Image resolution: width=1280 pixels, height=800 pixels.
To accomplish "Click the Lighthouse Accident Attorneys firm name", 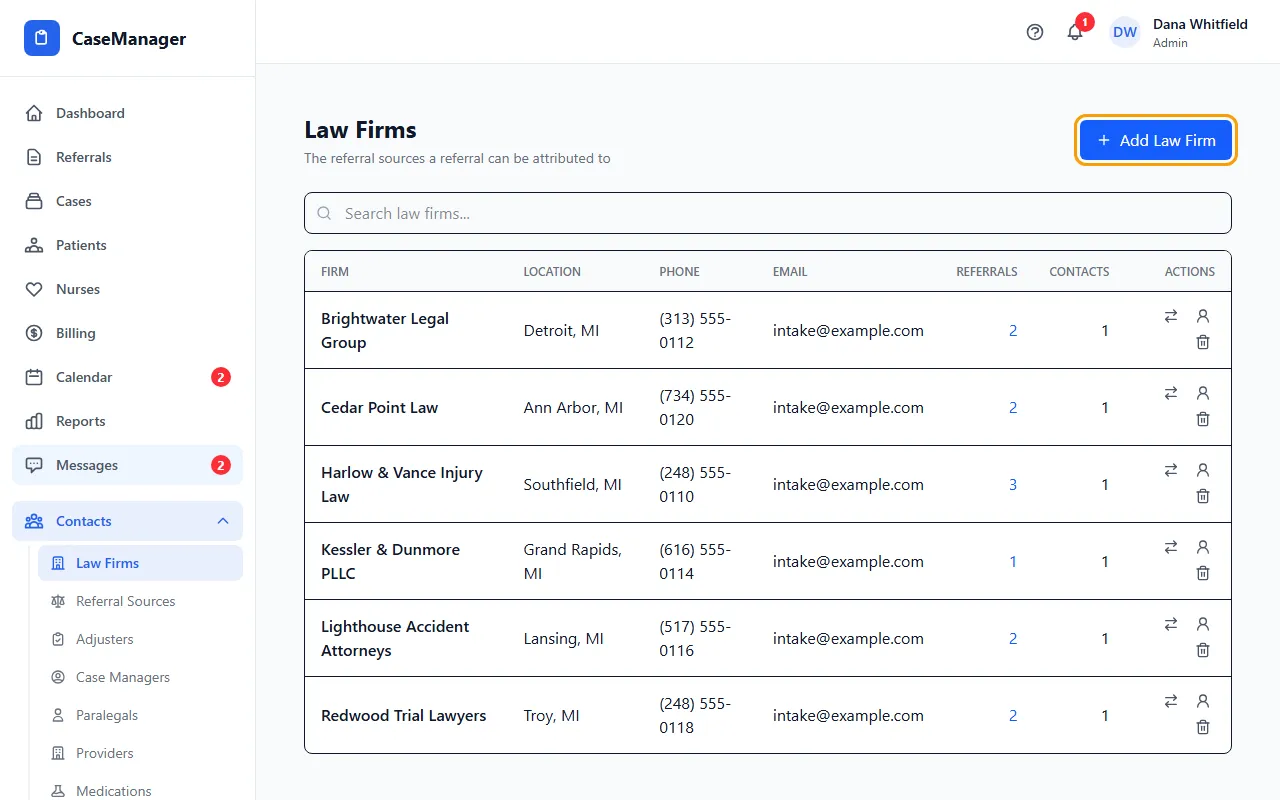I will point(395,638).
